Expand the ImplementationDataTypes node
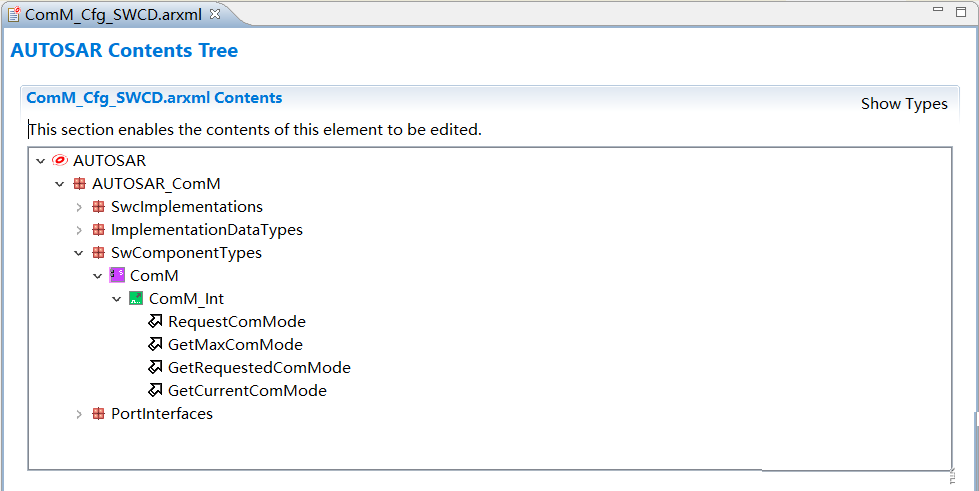 point(79,230)
